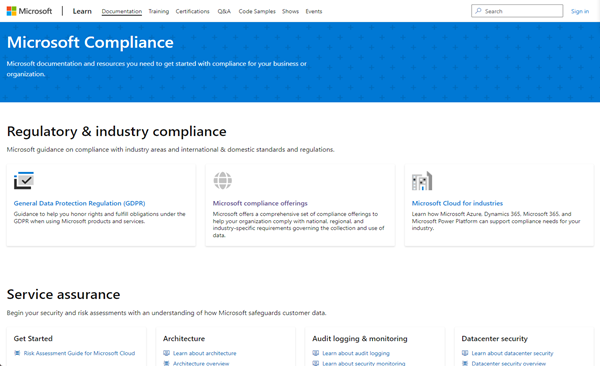Image resolution: width=600 pixels, height=366 pixels.
Task: Open Architecture overview link
Action: (x=201, y=363)
